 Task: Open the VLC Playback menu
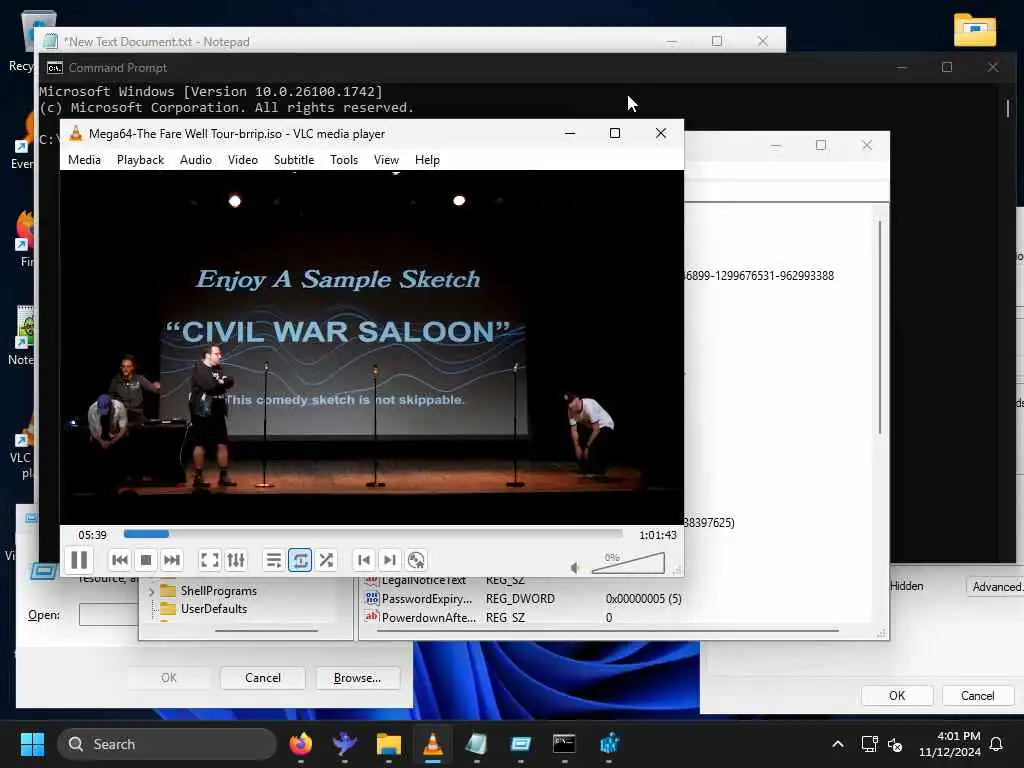point(140,160)
